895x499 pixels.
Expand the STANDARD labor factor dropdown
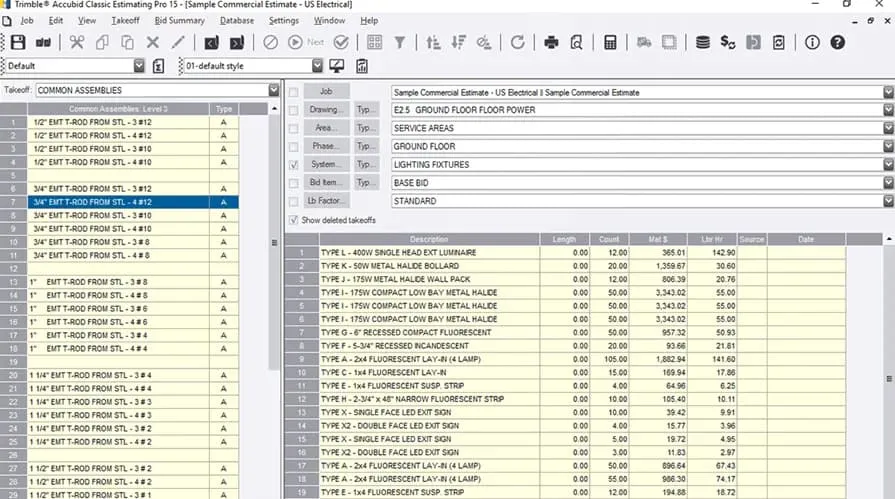coord(888,201)
